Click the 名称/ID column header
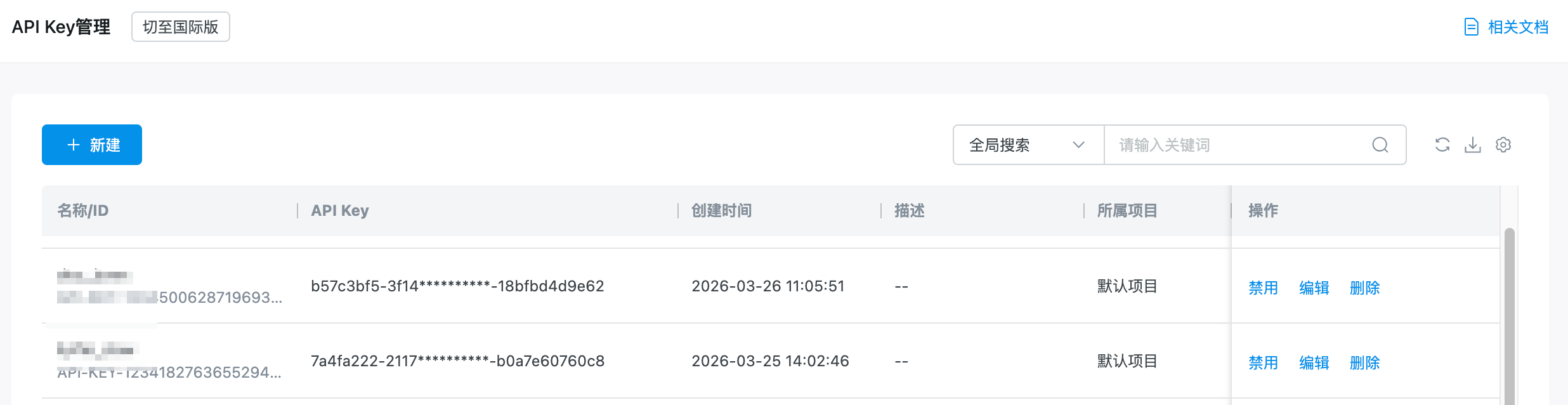This screenshot has height=405, width=1568. 83,211
